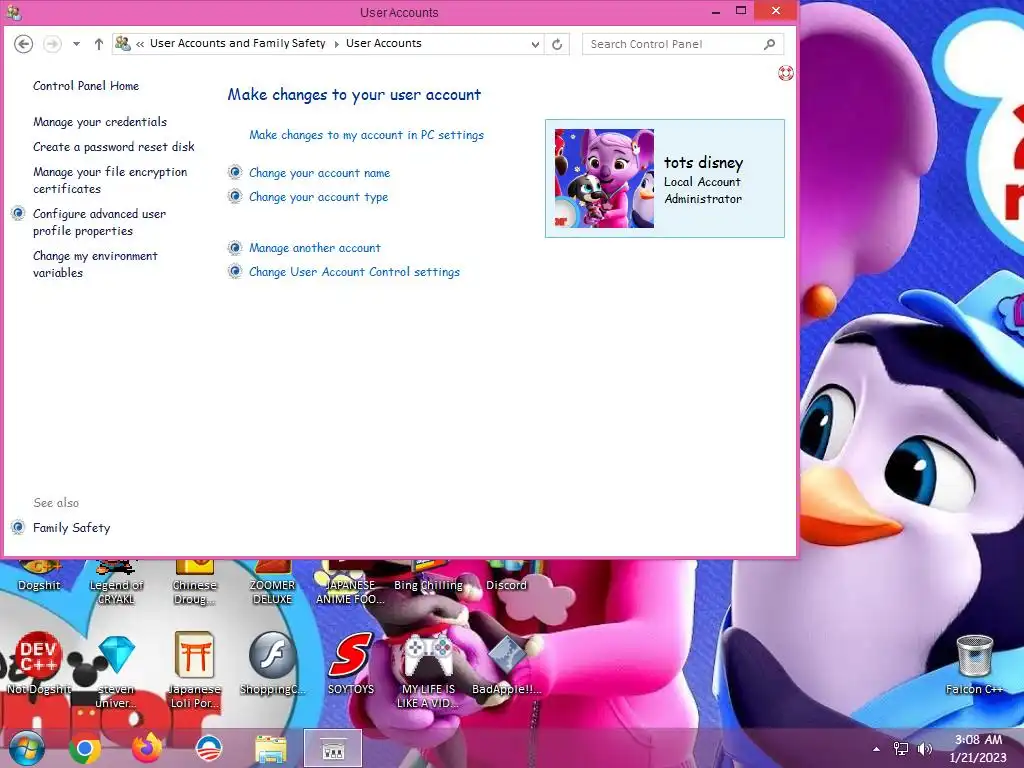Select the ShoppingC... Flash desktop icon
1024x768 pixels.
[272, 664]
